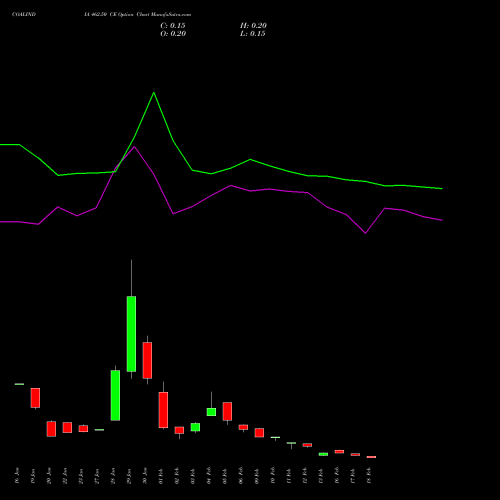500x500 pixels.
Task: Click the 05 Feb date label
Action: [x=225, y=476]
